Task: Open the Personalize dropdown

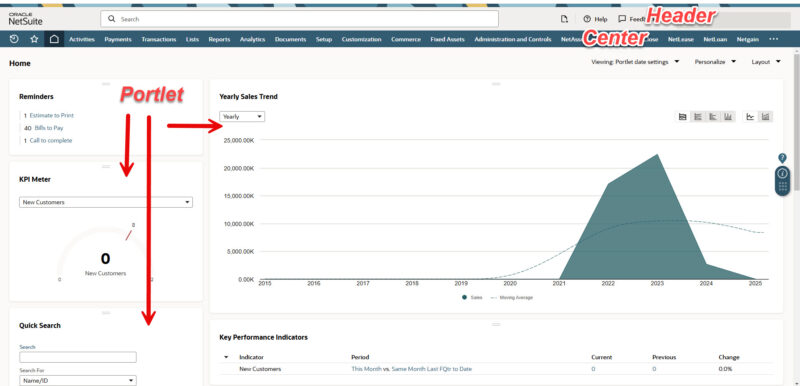Action: coord(715,62)
